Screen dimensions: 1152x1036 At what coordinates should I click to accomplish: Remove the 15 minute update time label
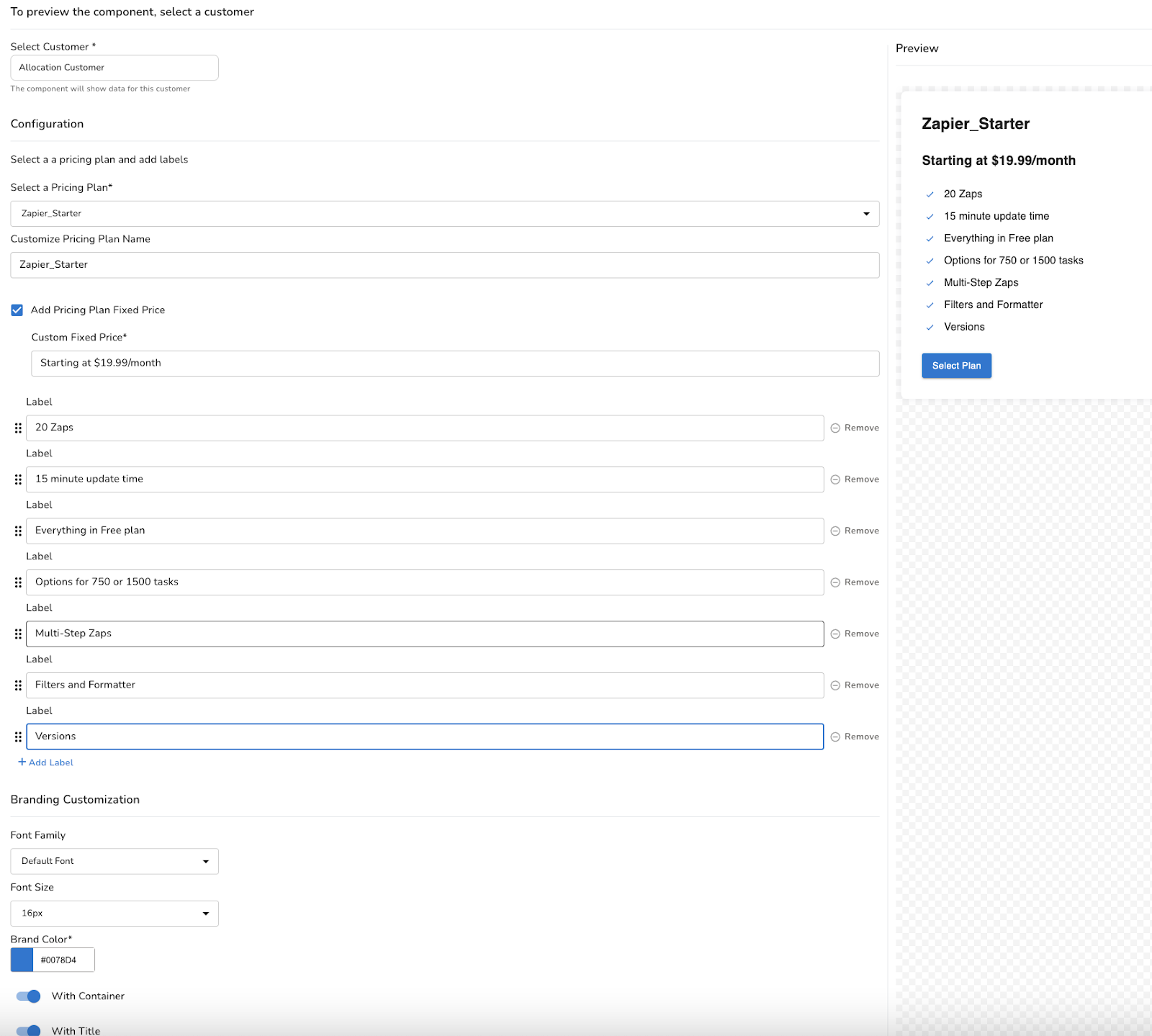[855, 479]
